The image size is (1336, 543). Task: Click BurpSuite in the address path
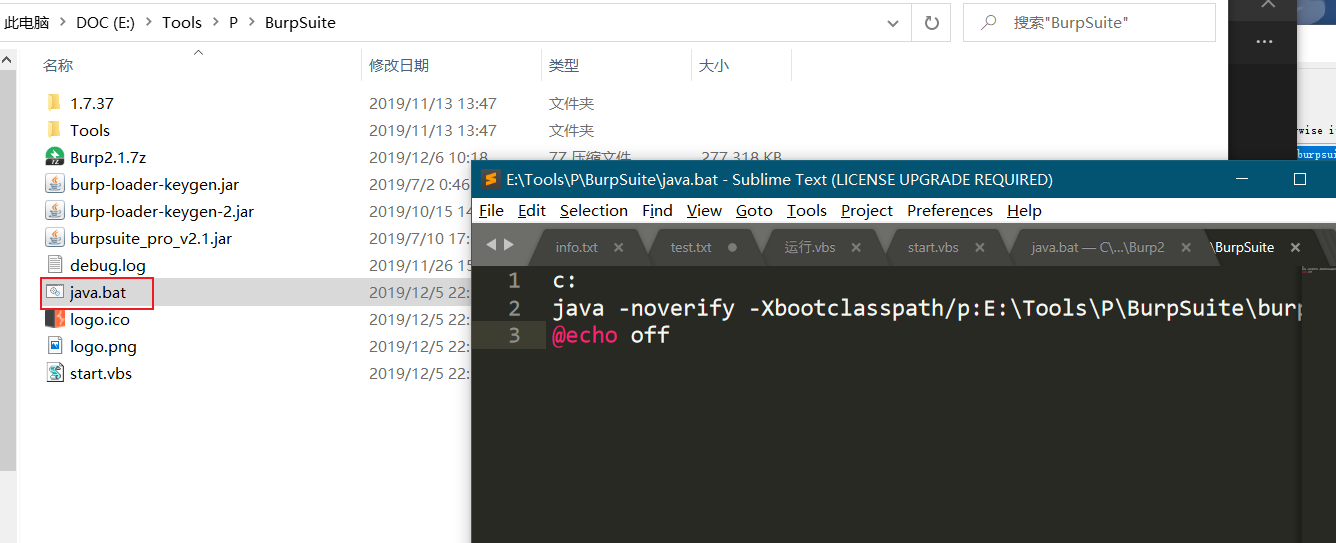pyautogui.click(x=300, y=22)
